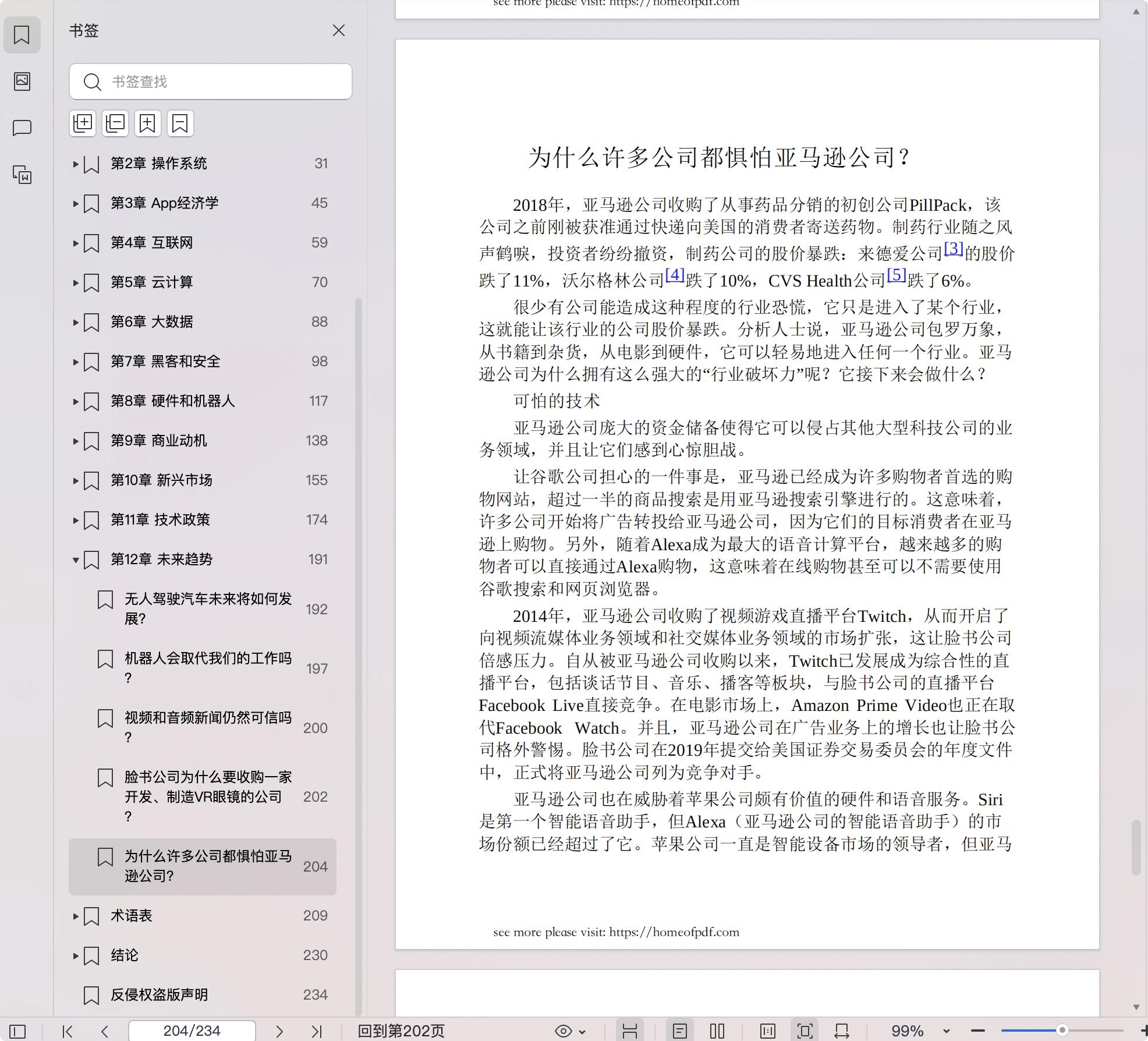1148x1041 pixels.
Task: Go to last page
Action: (317, 1031)
